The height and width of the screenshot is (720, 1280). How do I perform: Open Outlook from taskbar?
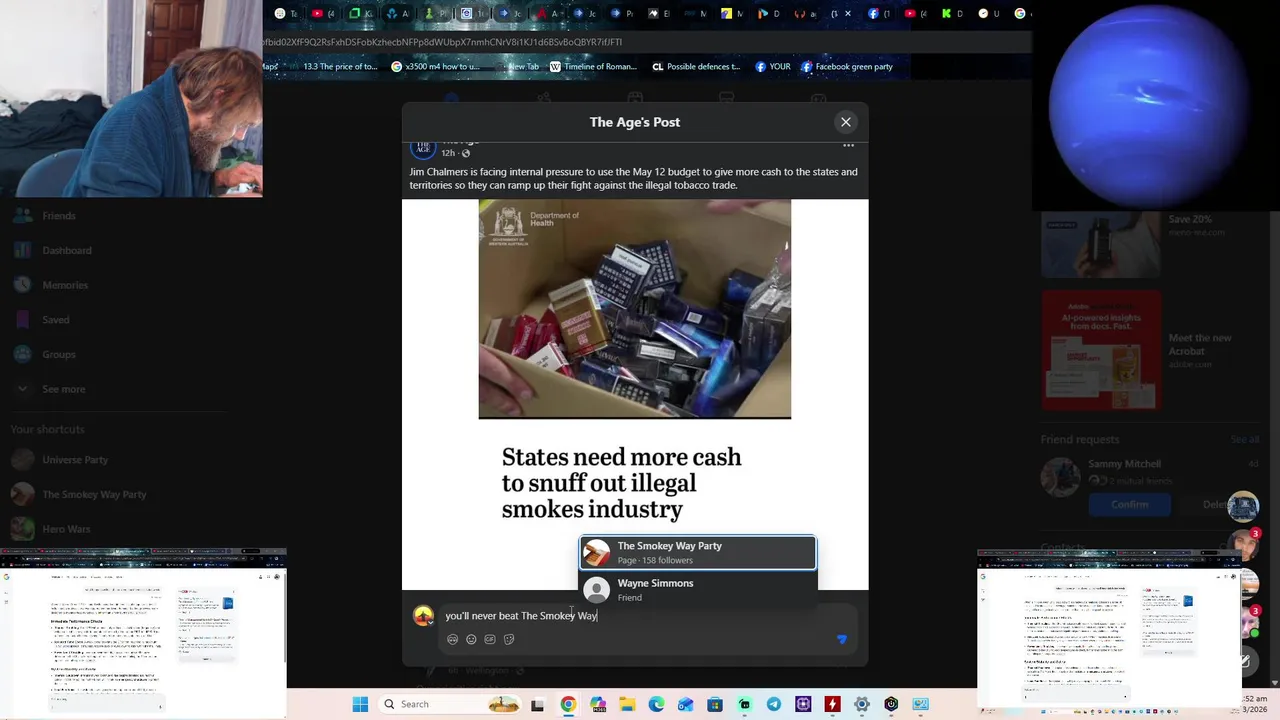tap(686, 704)
